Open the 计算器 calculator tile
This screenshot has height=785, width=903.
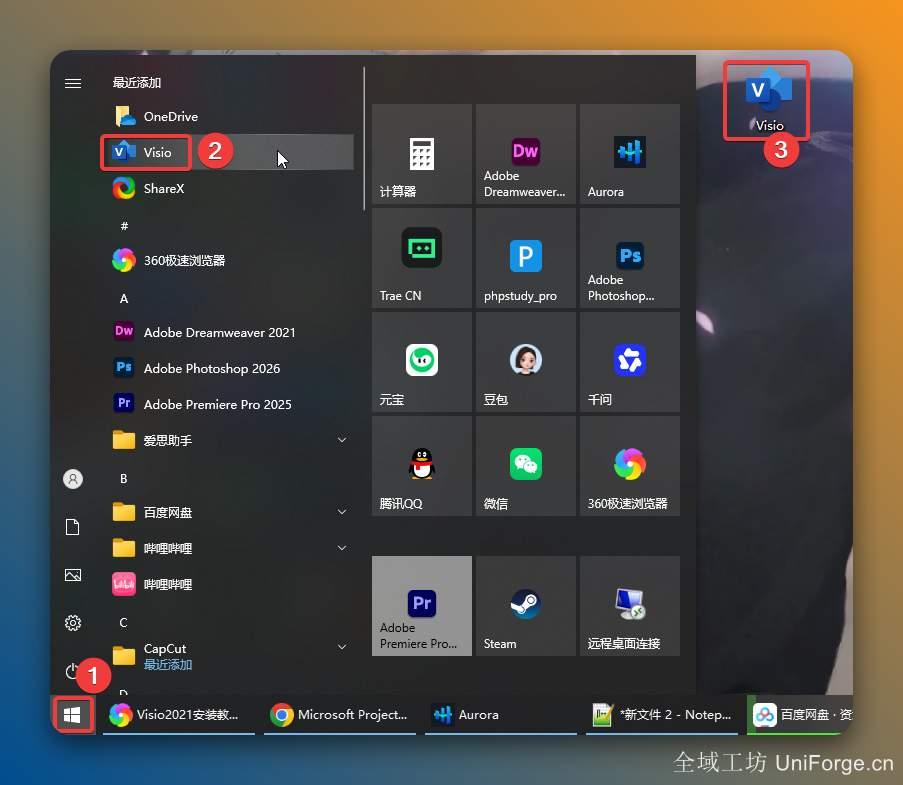(422, 154)
